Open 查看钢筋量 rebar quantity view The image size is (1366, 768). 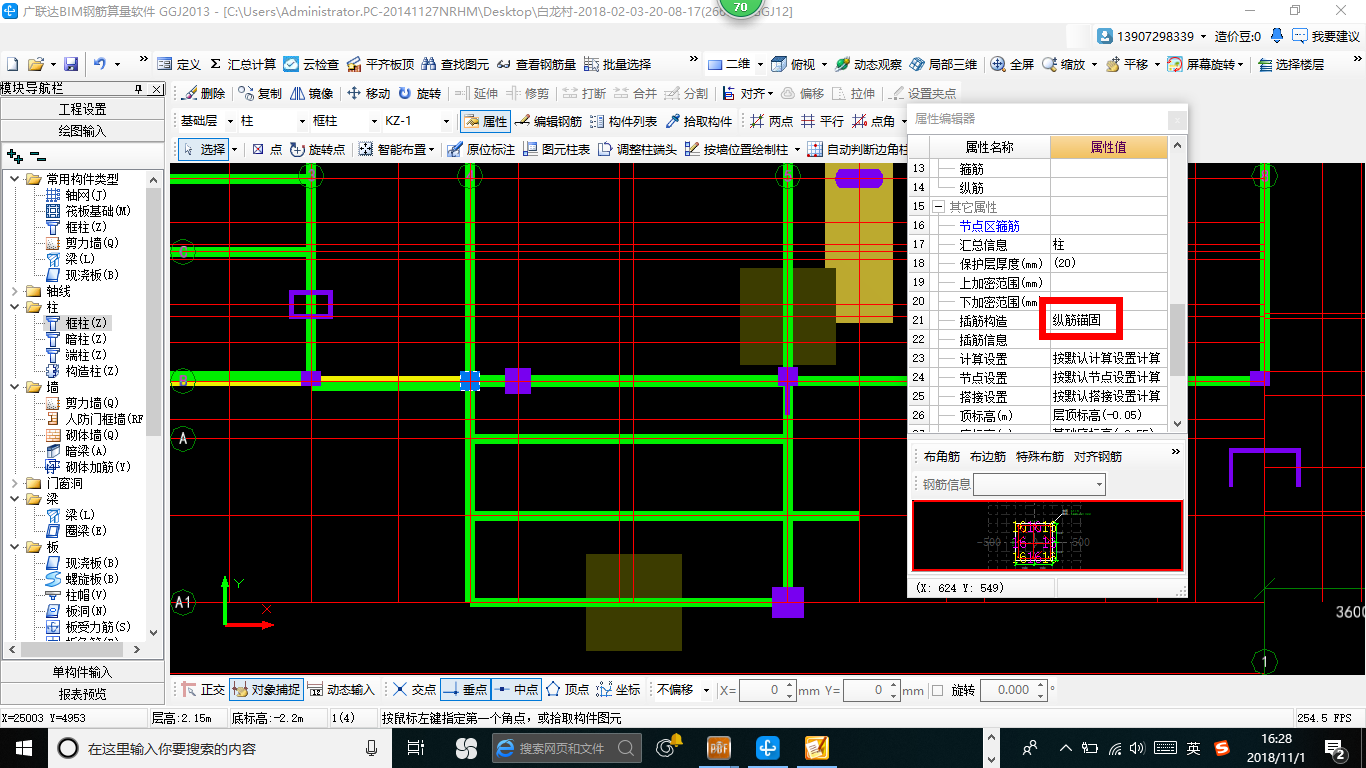(x=537, y=64)
